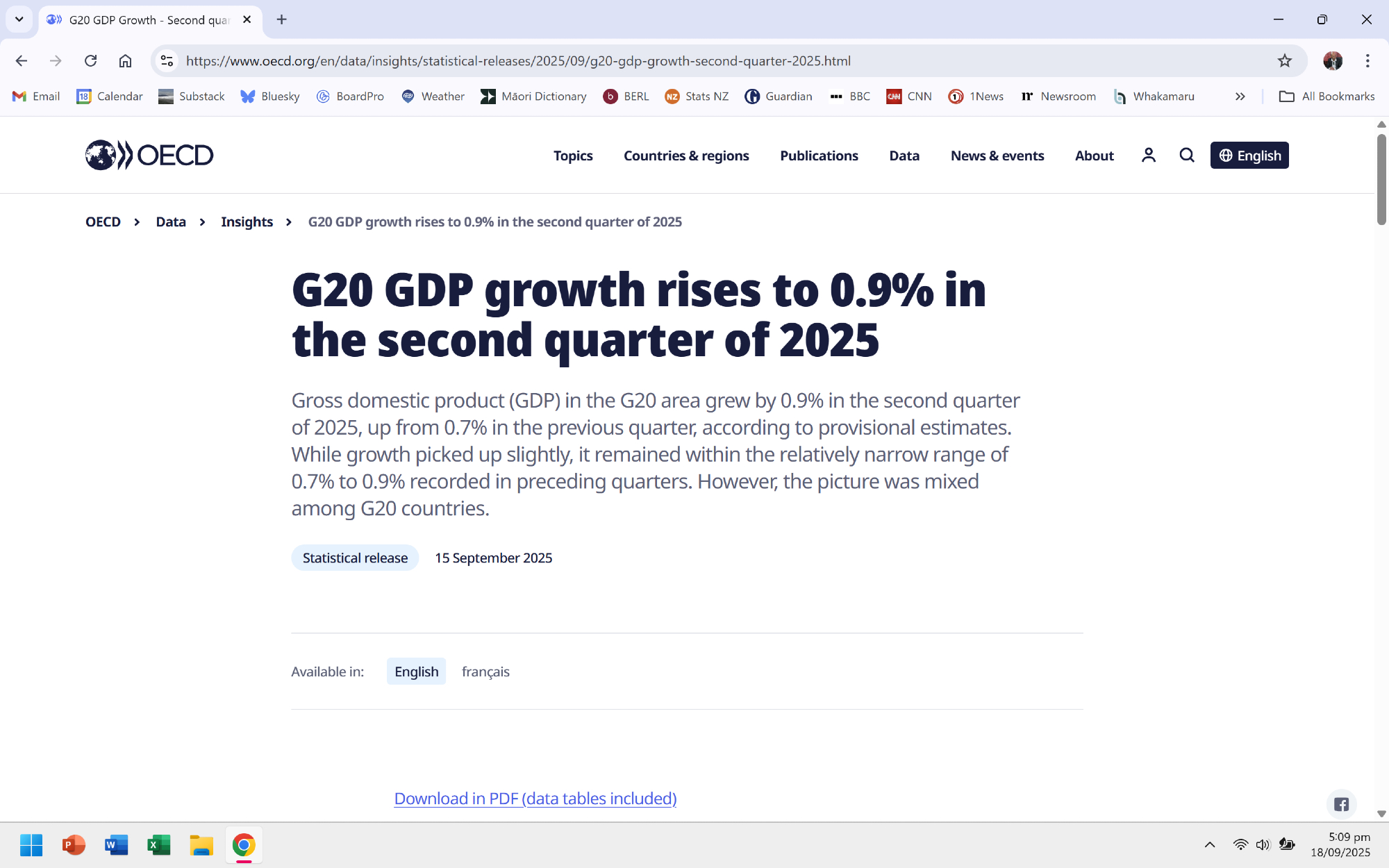The image size is (1389, 868).
Task: Click the page vertical scrollbar thumb
Action: [x=1381, y=179]
